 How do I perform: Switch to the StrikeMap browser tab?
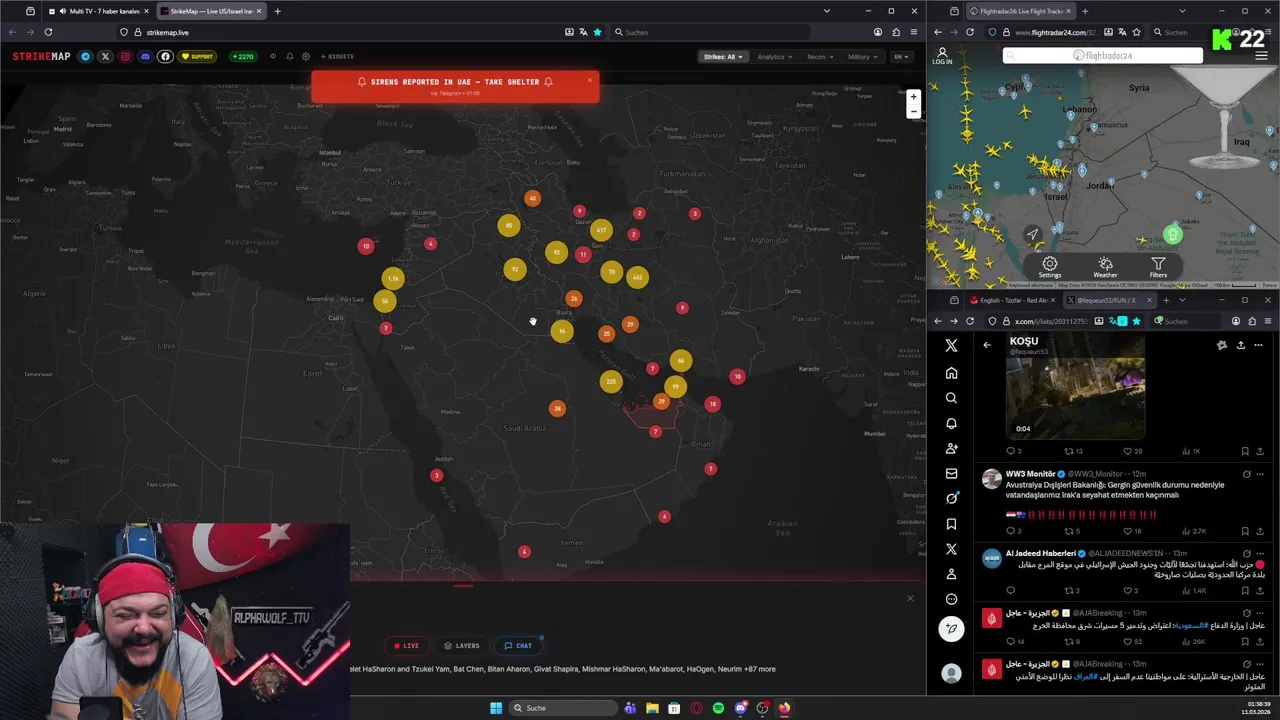click(x=210, y=11)
